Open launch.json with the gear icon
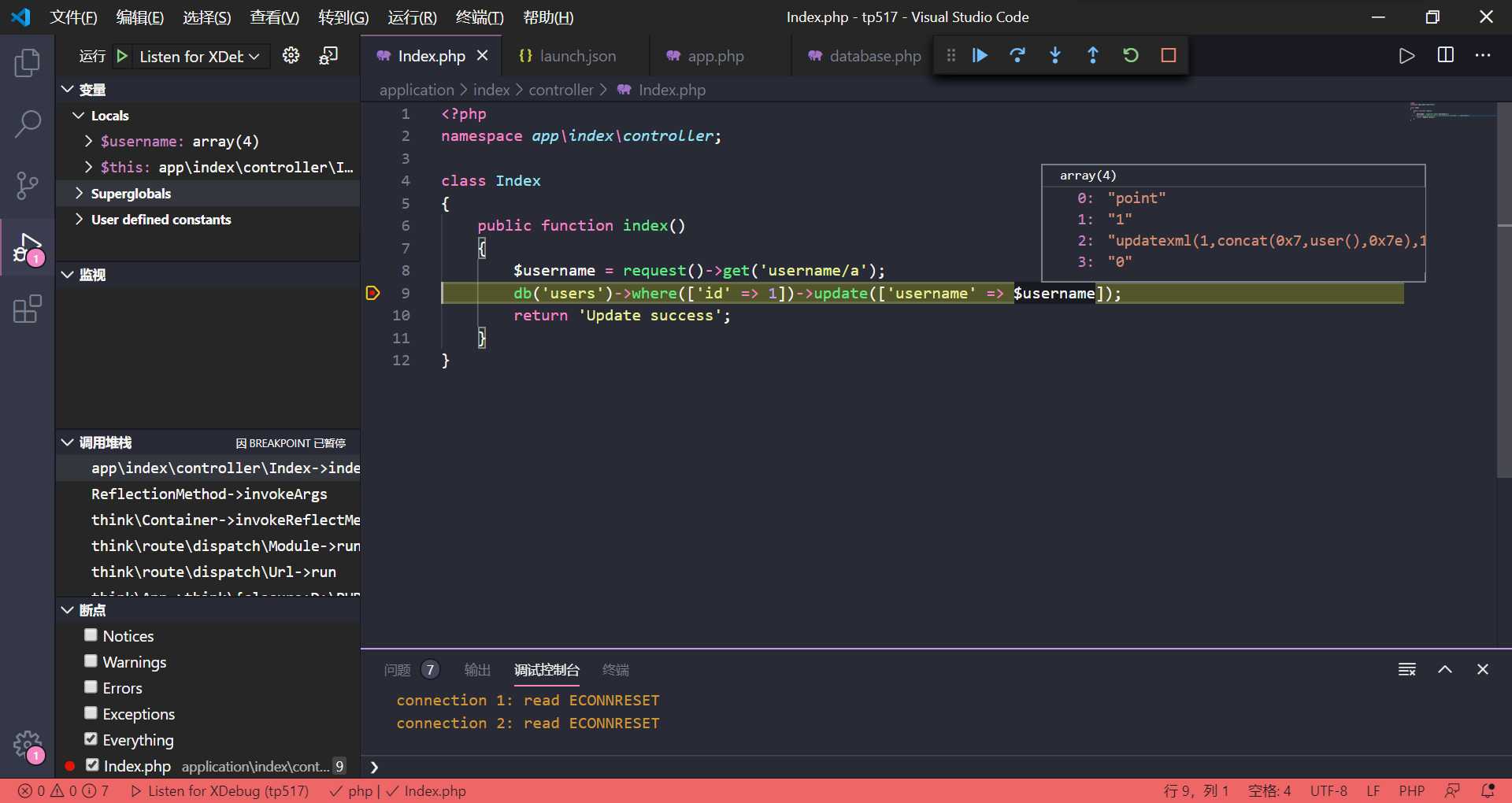The width and height of the screenshot is (1512, 803). 291,55
